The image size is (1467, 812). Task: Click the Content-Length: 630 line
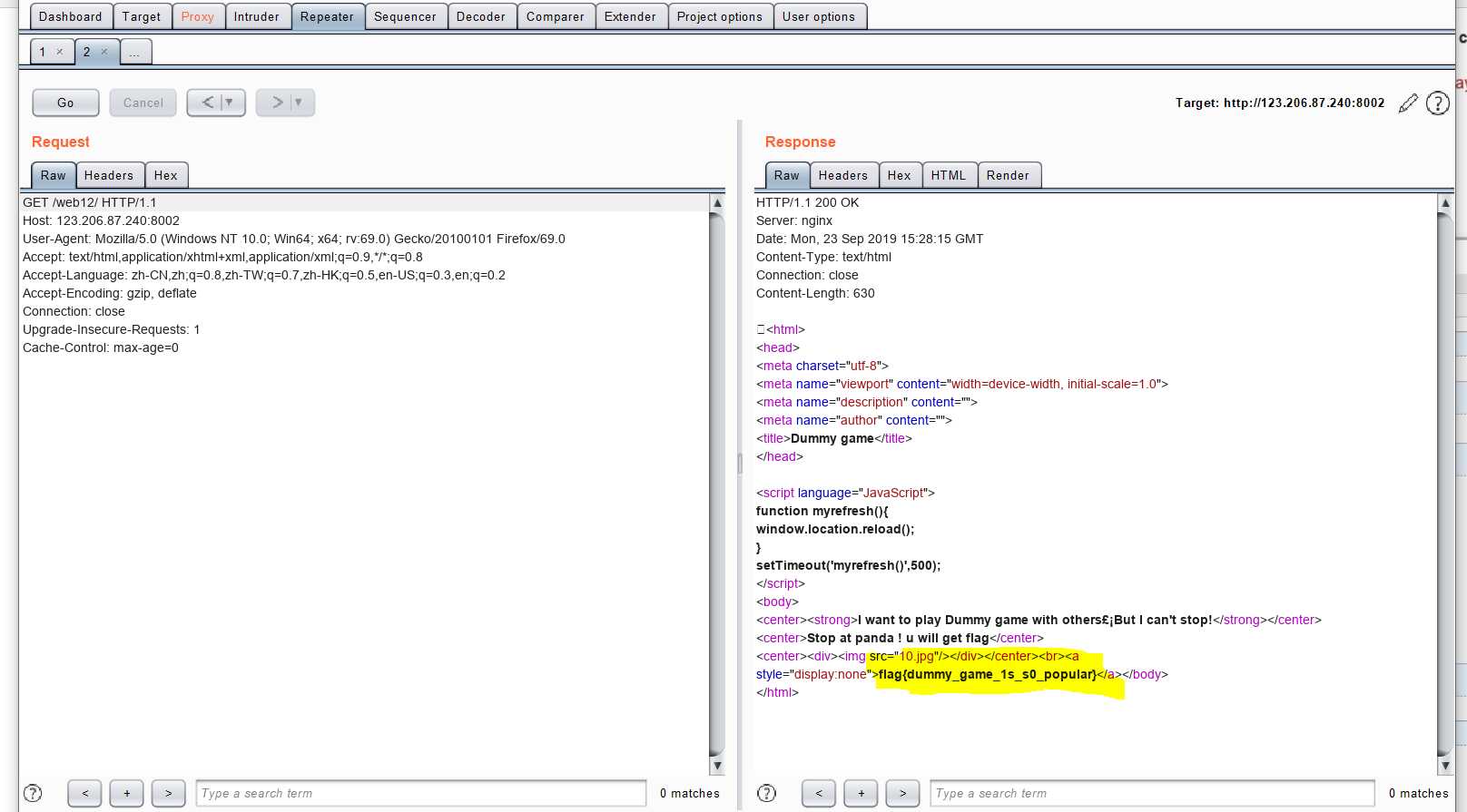(815, 293)
